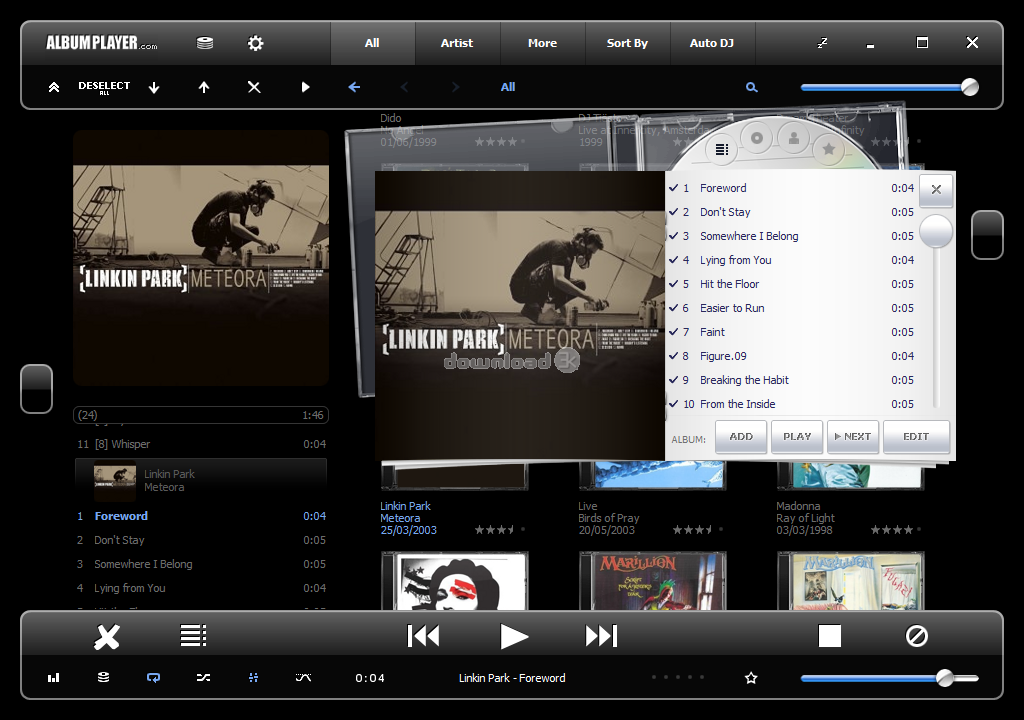Open the More menu
The width and height of the screenshot is (1024, 720).
pos(543,43)
